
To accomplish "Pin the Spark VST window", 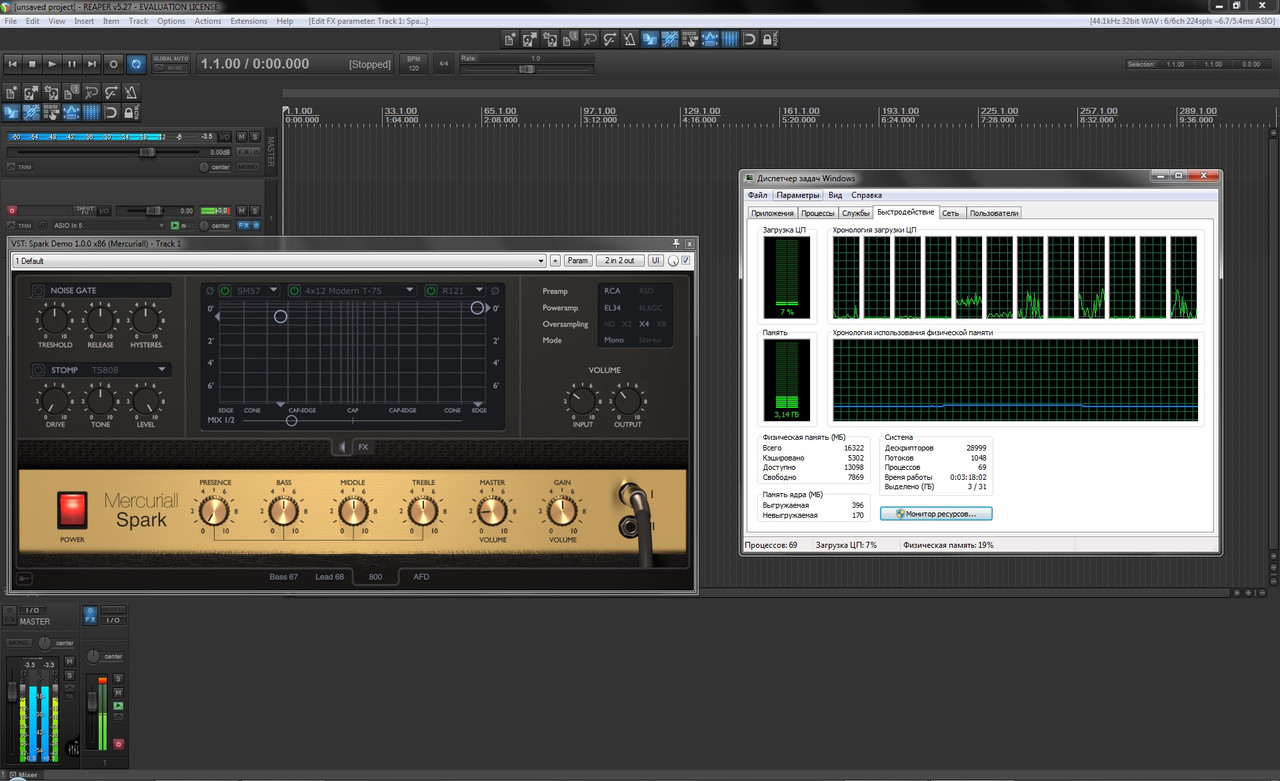I will (676, 243).
